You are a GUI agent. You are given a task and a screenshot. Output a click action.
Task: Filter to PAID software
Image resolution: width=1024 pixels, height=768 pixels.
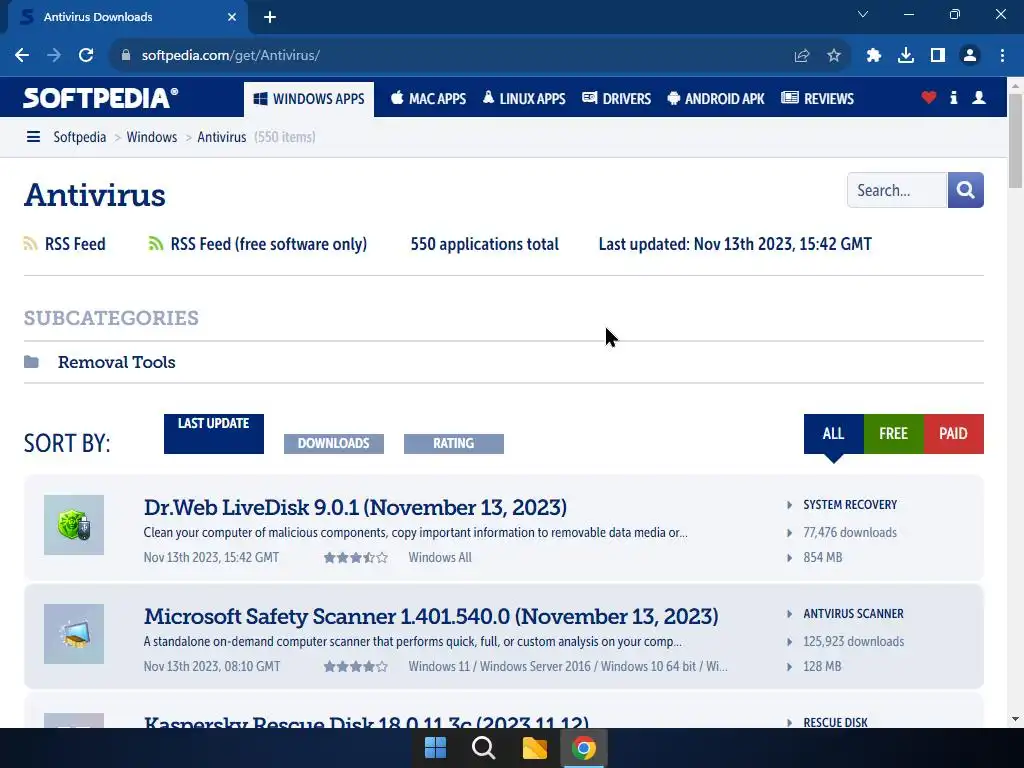coord(953,434)
